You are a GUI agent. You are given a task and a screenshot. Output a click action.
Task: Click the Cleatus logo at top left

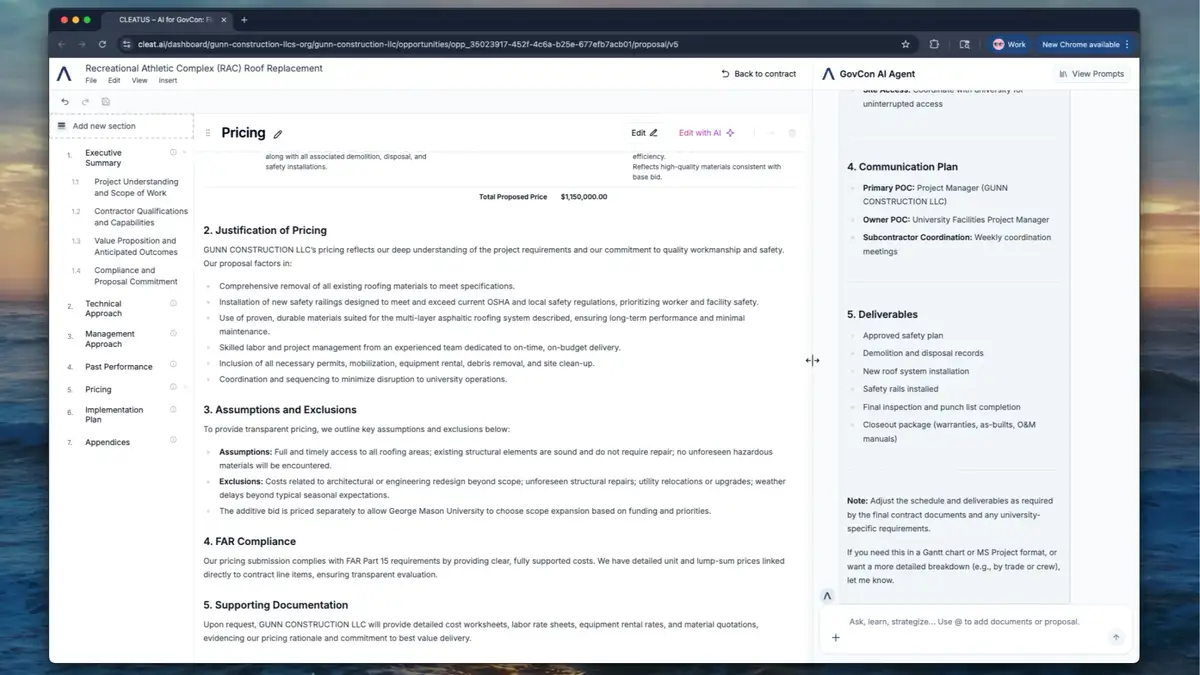[65, 74]
